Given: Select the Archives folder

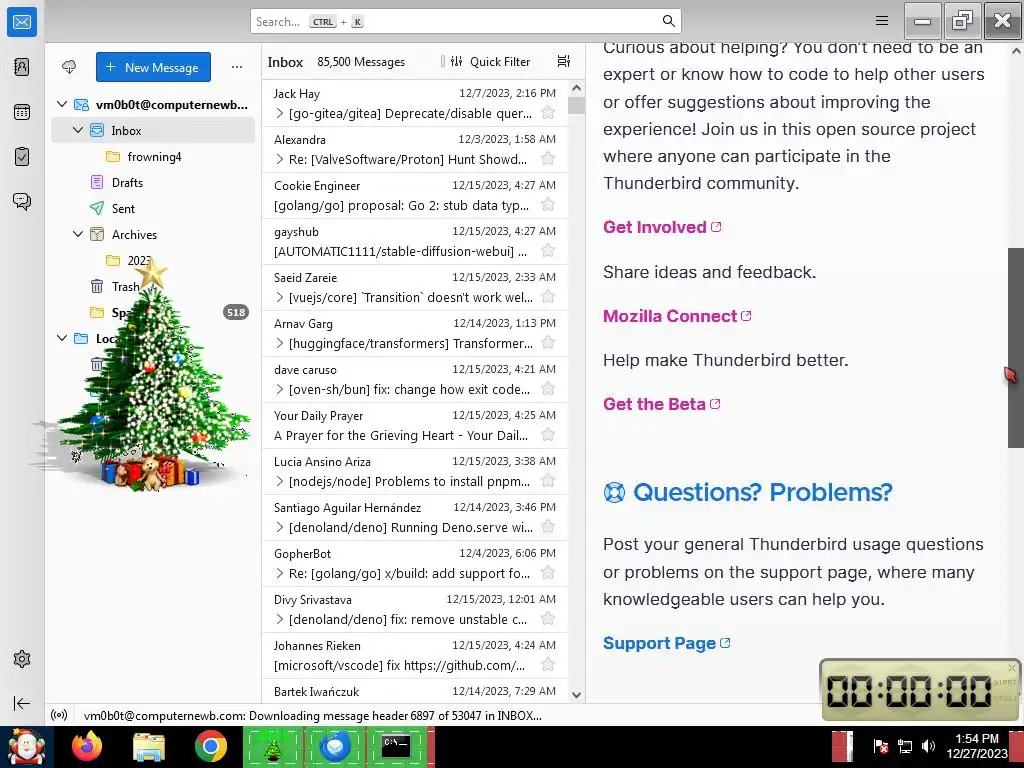Looking at the screenshot, I should (153, 234).
